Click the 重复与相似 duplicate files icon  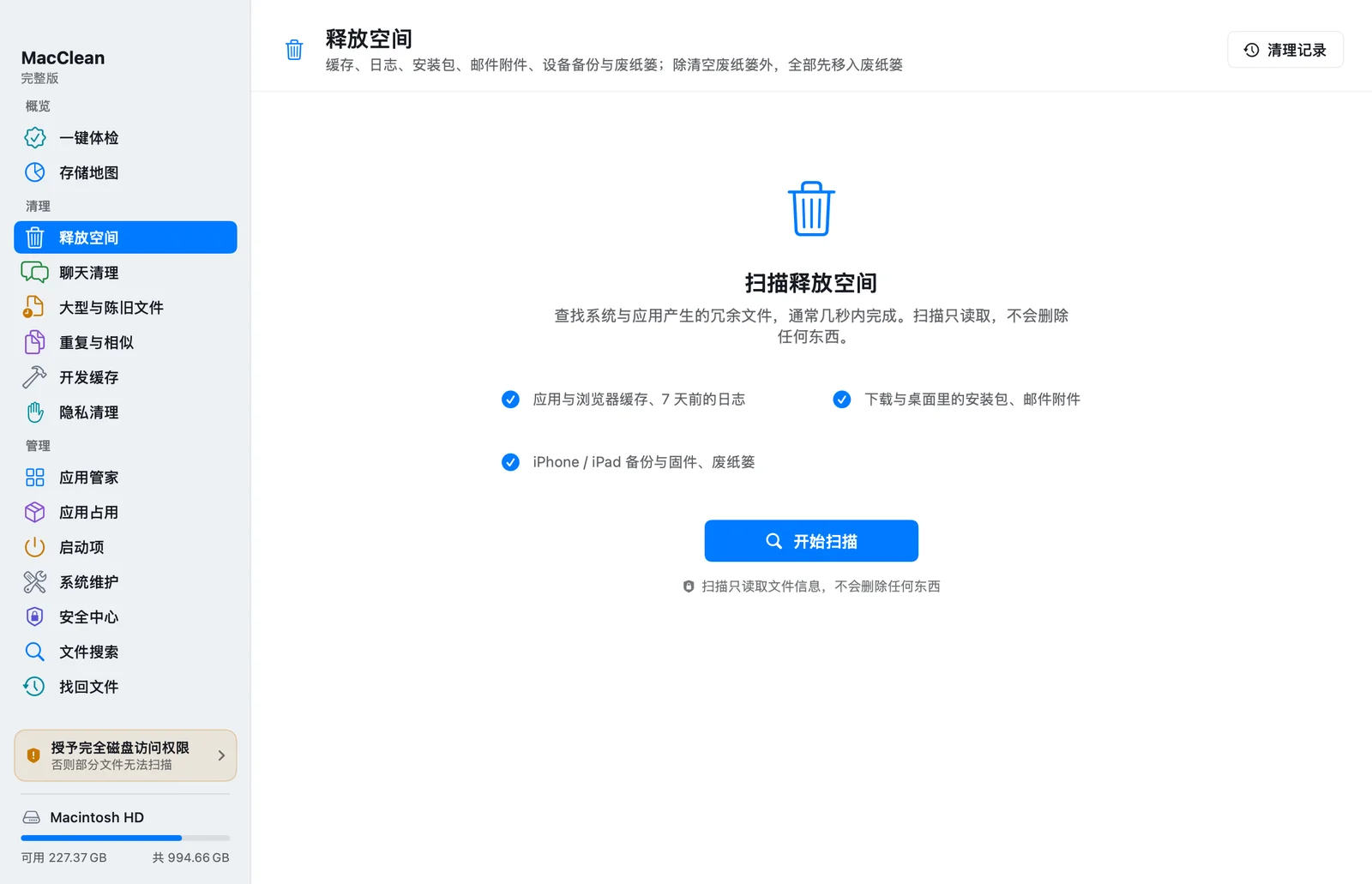pyautogui.click(x=34, y=342)
